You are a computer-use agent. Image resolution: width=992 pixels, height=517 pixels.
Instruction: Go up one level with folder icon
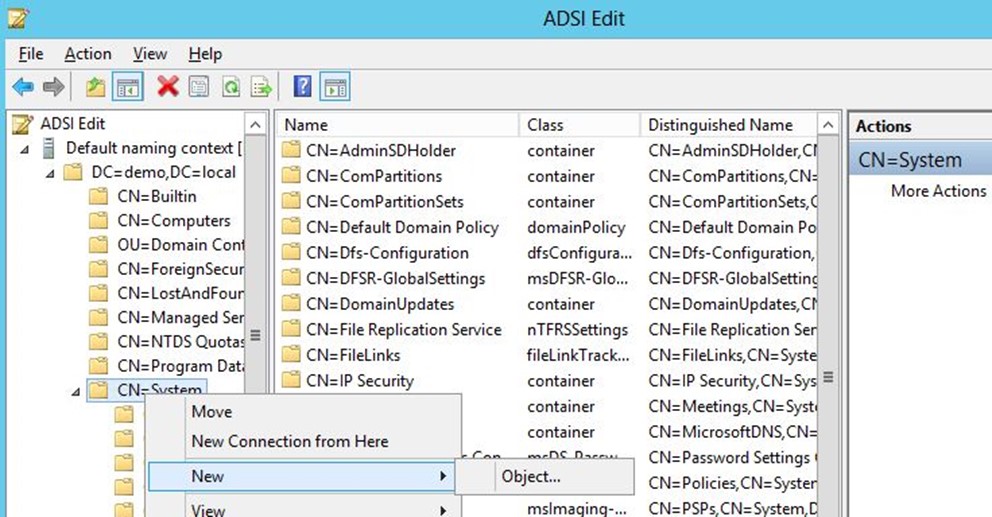pyautogui.click(x=96, y=87)
